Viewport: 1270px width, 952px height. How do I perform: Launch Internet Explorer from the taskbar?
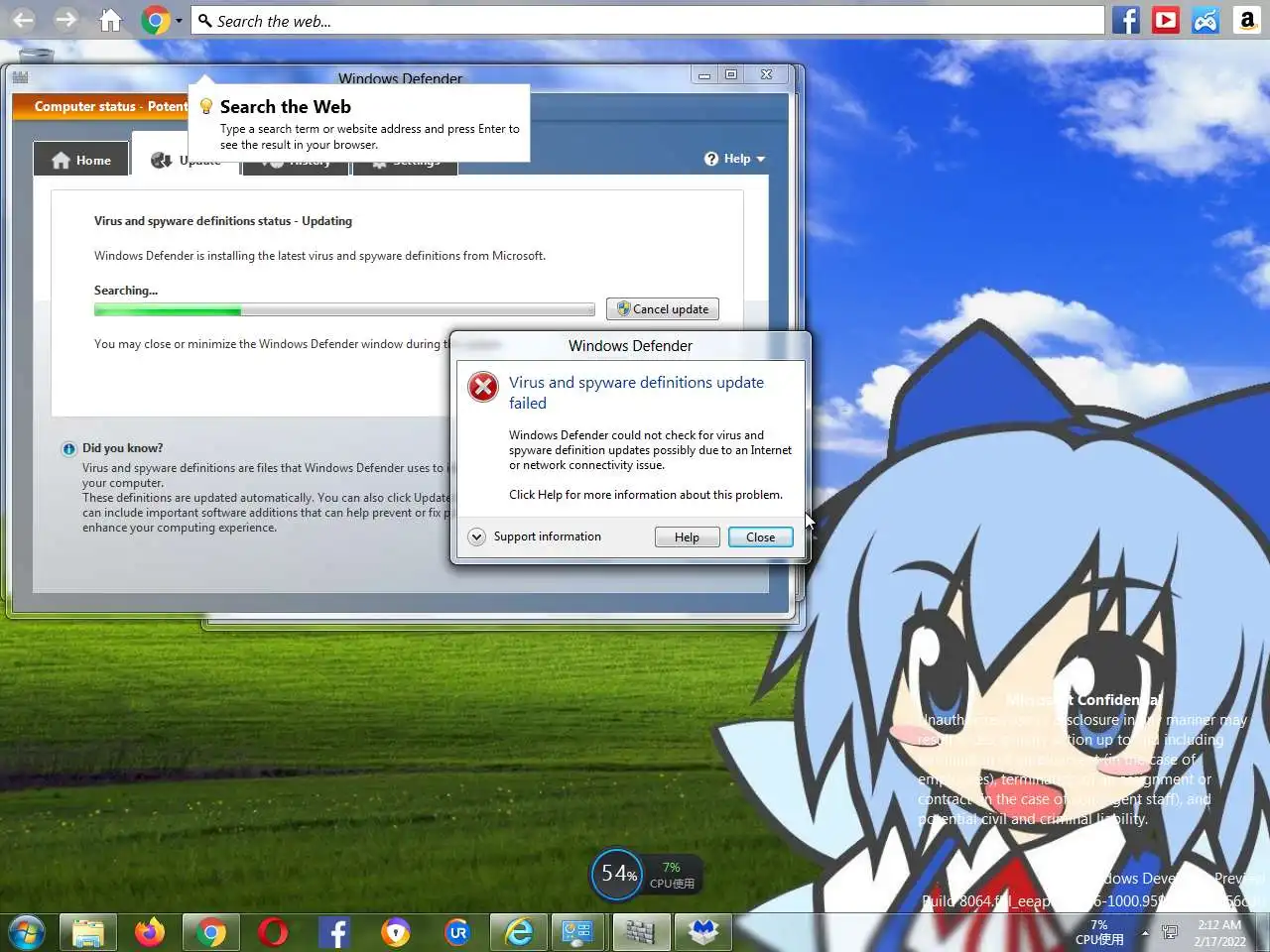(x=519, y=932)
